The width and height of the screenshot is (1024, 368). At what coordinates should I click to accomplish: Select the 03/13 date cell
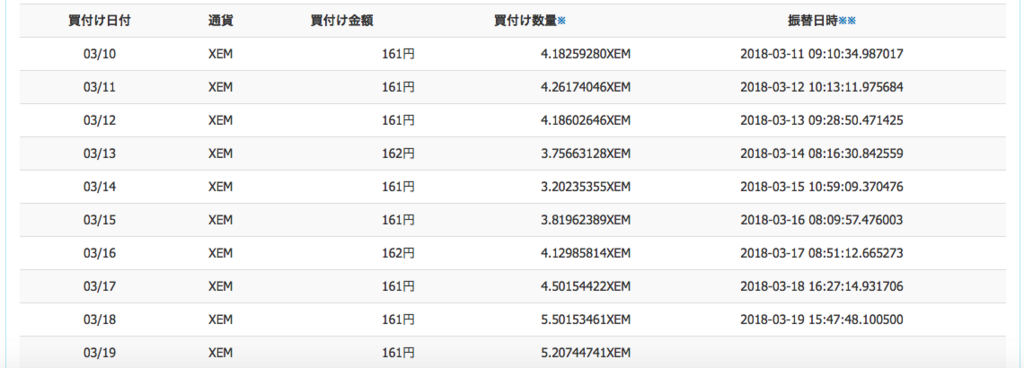(x=99, y=154)
